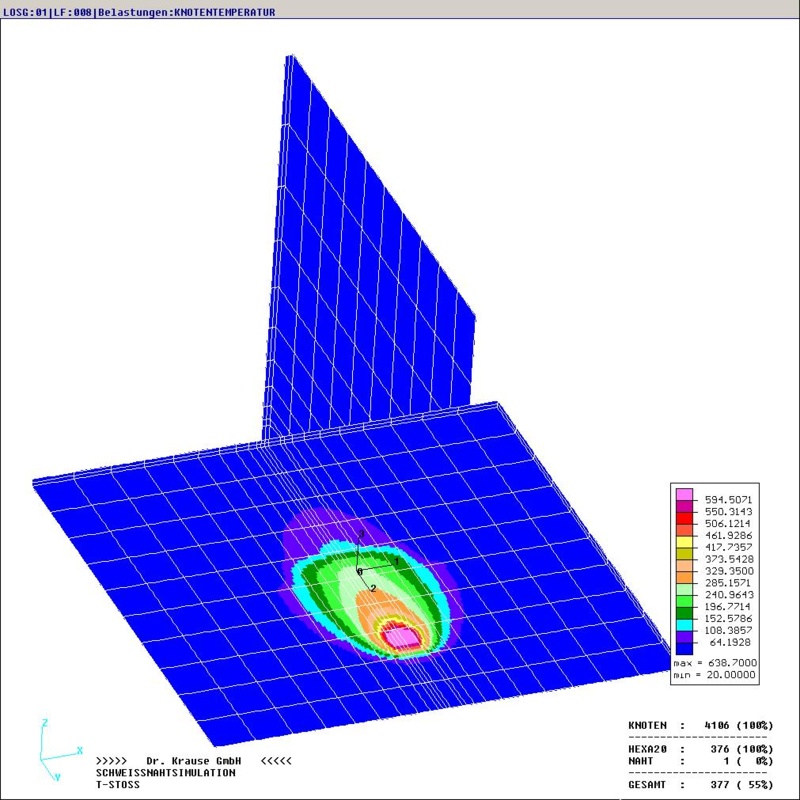The width and height of the screenshot is (800, 800).
Task: Click the dark blue bottom legend swatch
Action: (684, 648)
